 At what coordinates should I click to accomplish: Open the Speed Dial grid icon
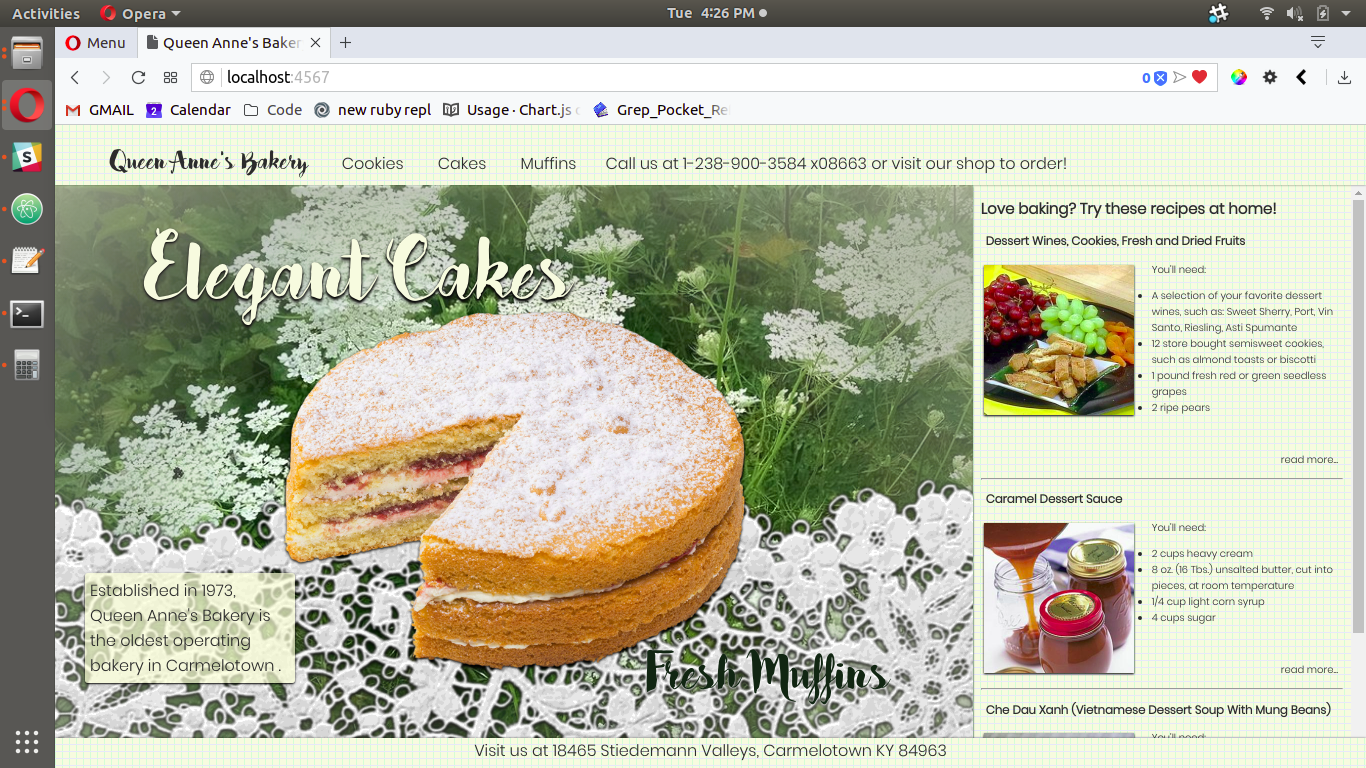170,77
